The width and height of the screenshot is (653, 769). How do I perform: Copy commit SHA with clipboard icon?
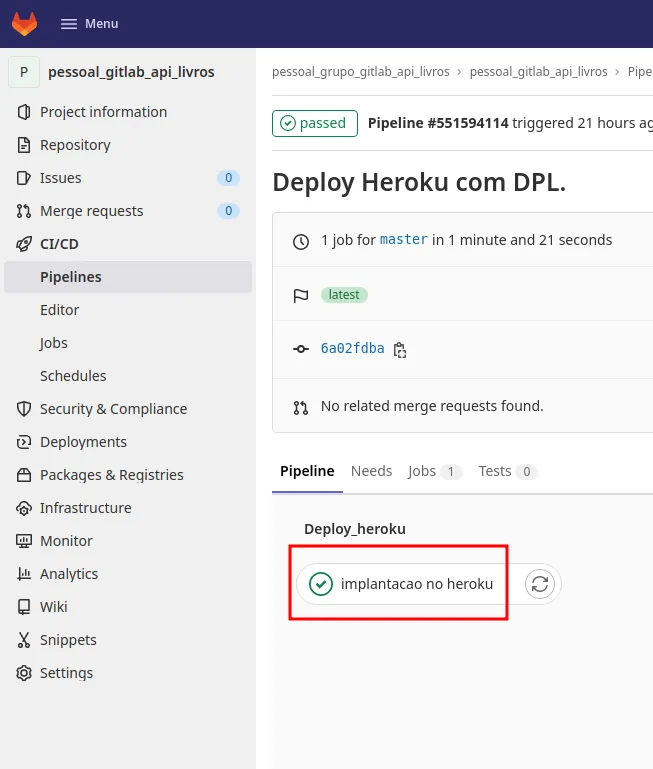coord(400,350)
